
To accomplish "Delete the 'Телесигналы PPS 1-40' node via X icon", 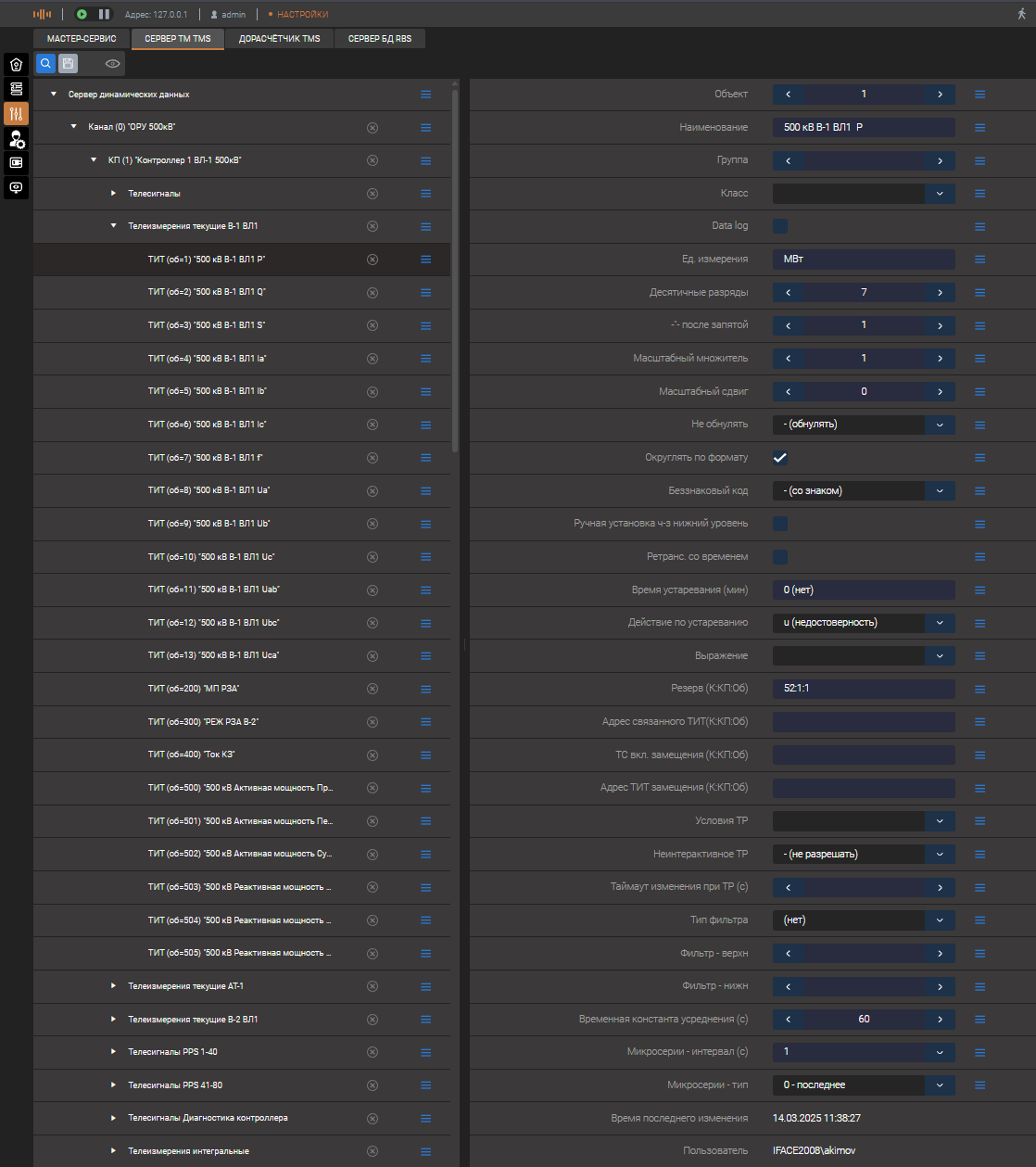I will (x=373, y=1052).
